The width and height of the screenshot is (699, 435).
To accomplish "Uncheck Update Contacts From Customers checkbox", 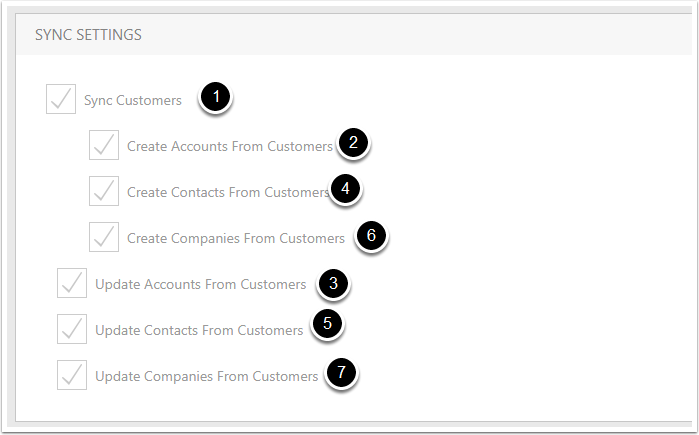I will [72, 329].
